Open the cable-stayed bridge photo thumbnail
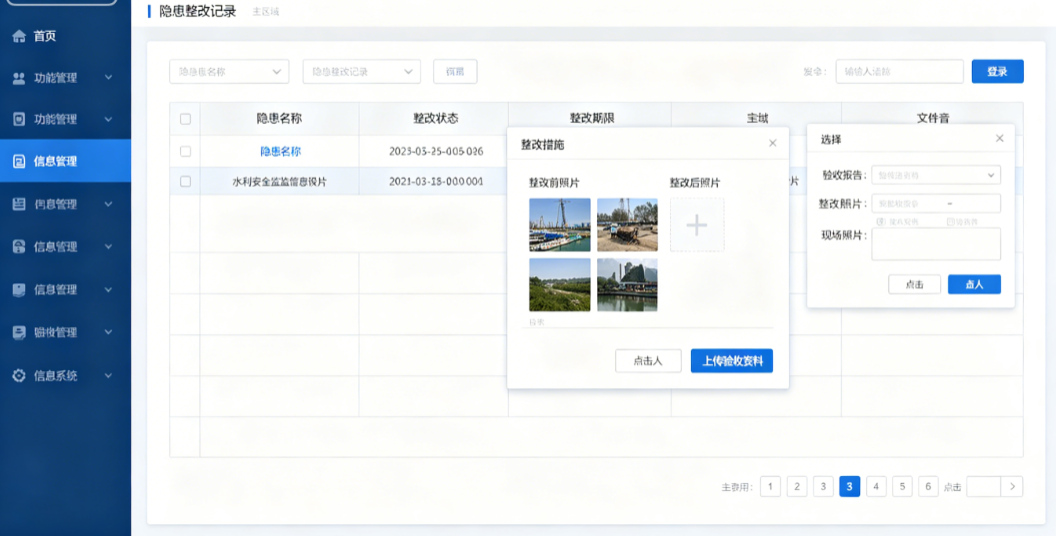1056x536 pixels. (560, 225)
